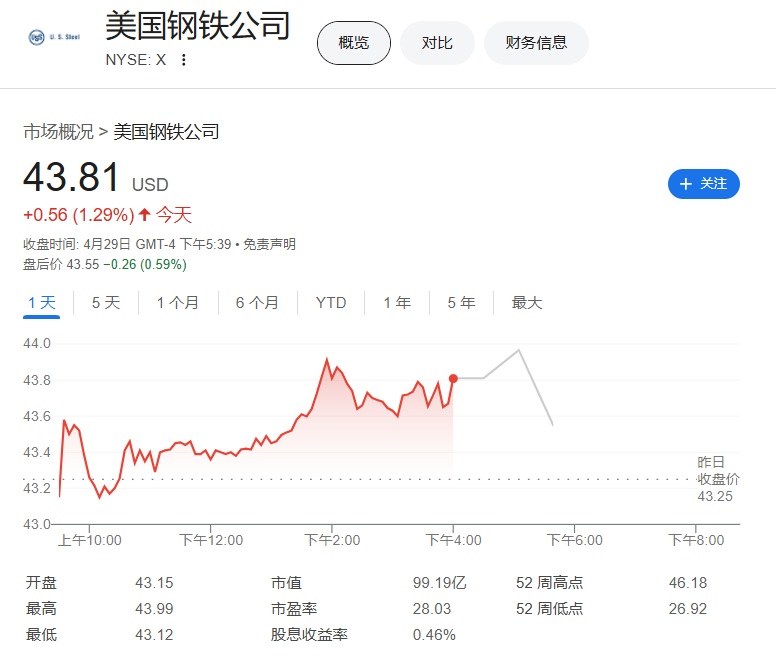Screen dimensions: 776x658
Task: Select the 1 个月 chart range
Action: 178,303
